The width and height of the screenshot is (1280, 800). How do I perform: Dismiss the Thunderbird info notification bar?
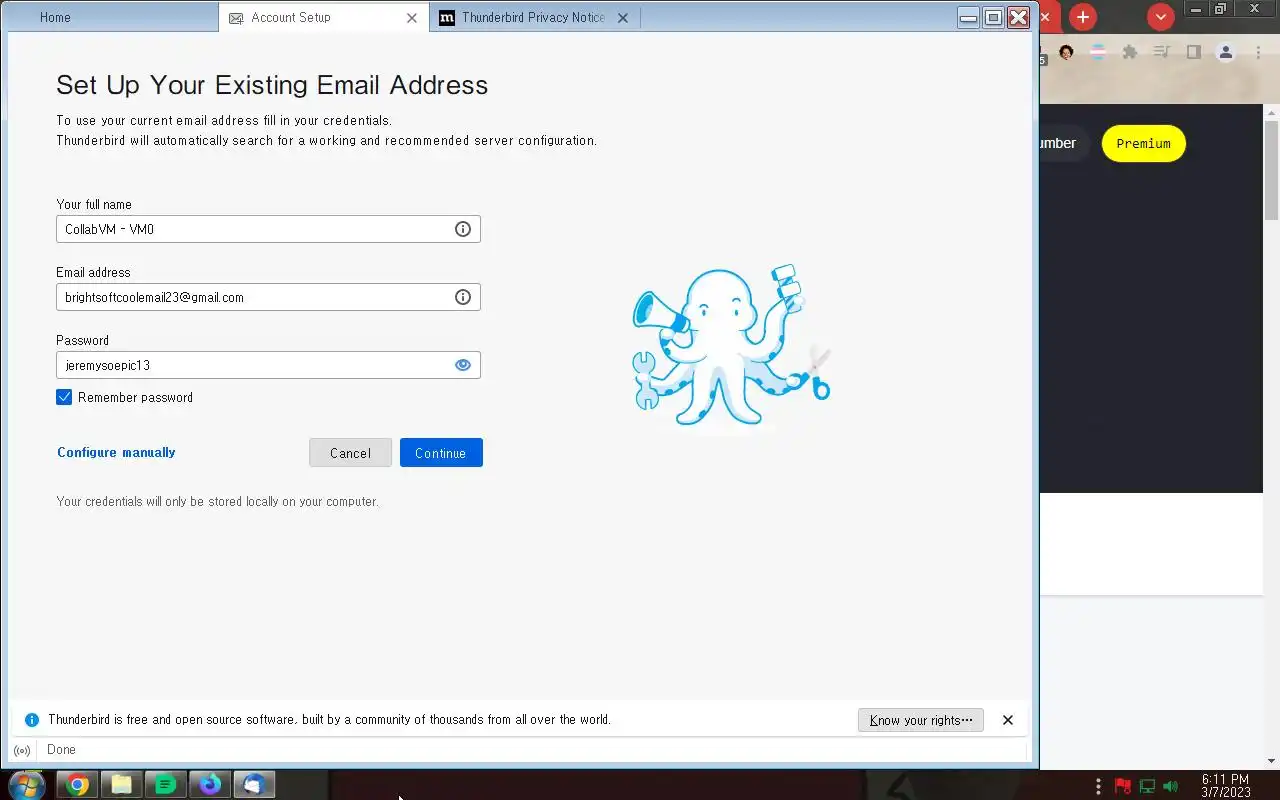[1008, 720]
